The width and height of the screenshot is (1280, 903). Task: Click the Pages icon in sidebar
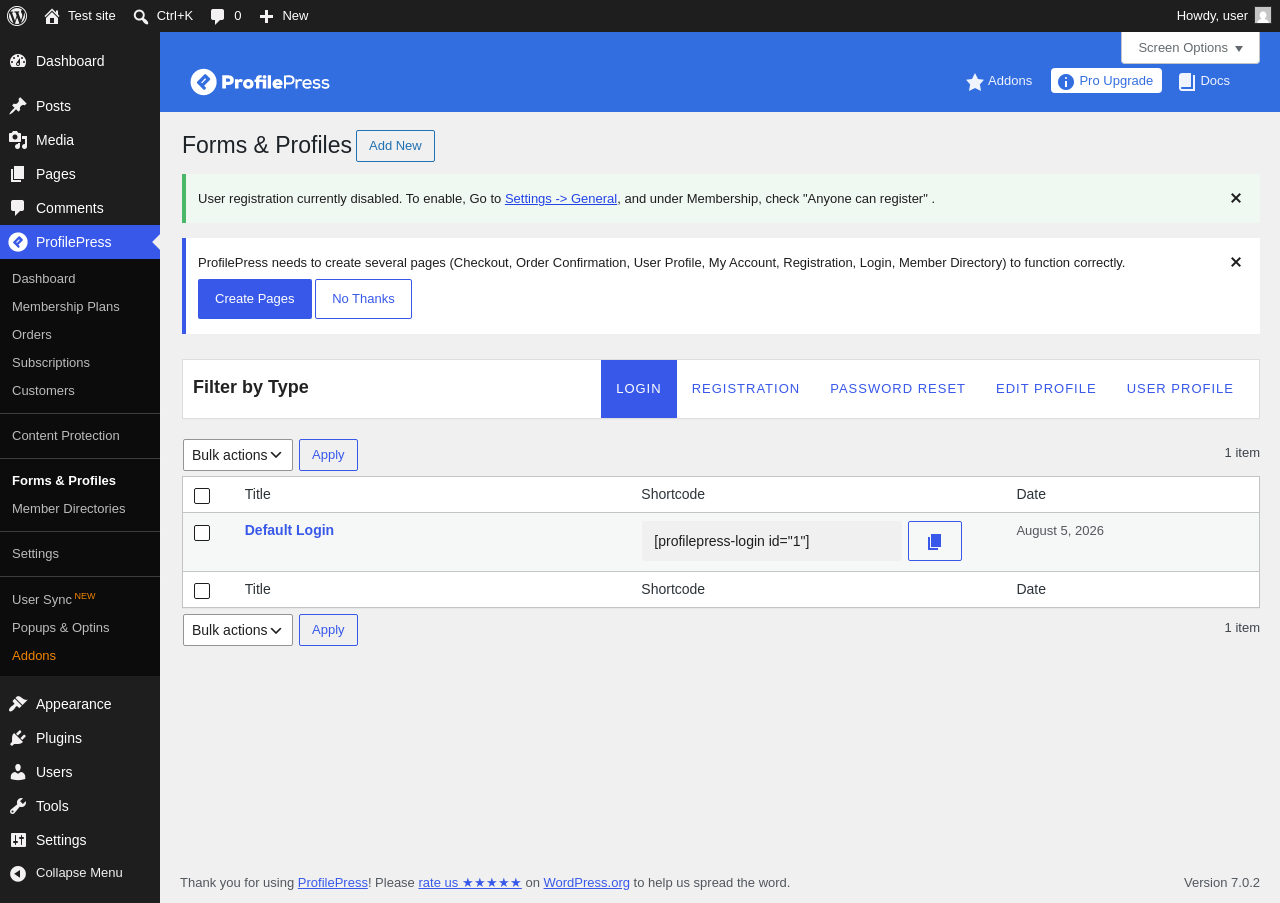[x=18, y=174]
